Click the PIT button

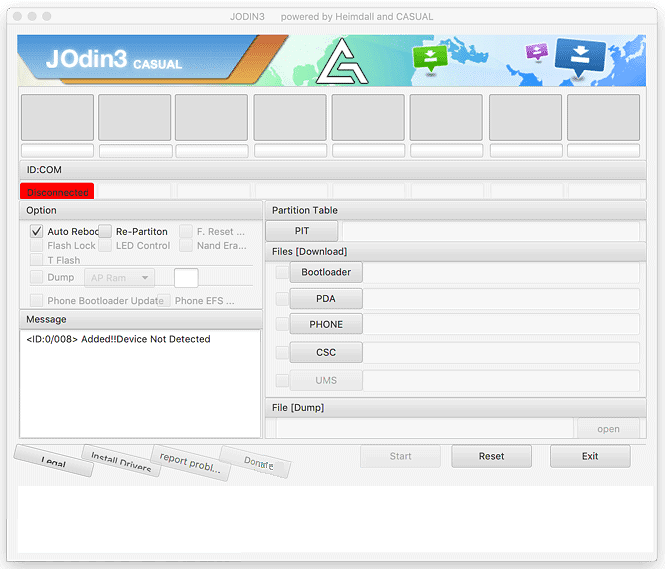tap(302, 231)
